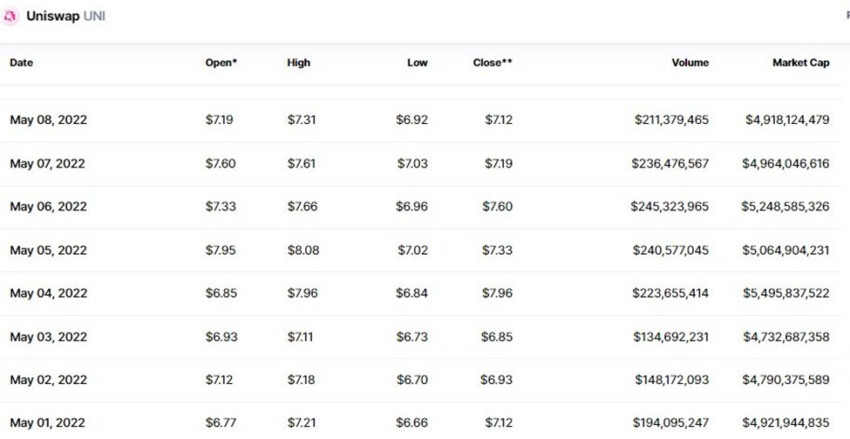The height and width of the screenshot is (439, 850).
Task: Click the May 01, 2022 date cell
Action: pos(48,423)
